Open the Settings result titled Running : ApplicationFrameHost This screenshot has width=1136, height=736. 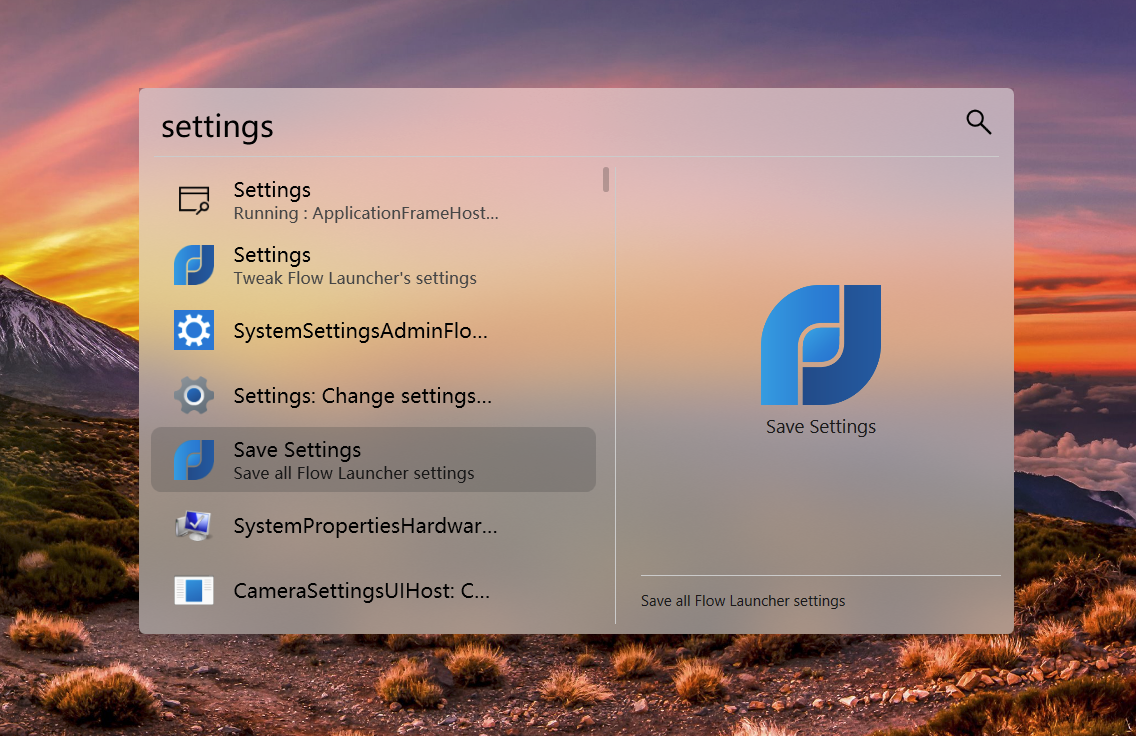coord(373,200)
